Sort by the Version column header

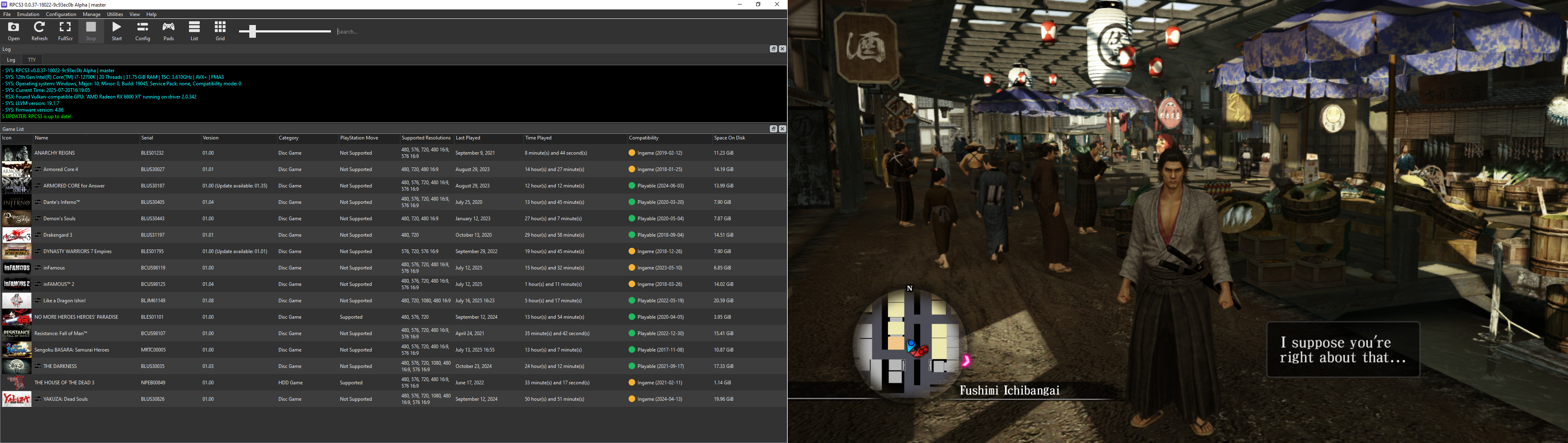[x=239, y=138]
